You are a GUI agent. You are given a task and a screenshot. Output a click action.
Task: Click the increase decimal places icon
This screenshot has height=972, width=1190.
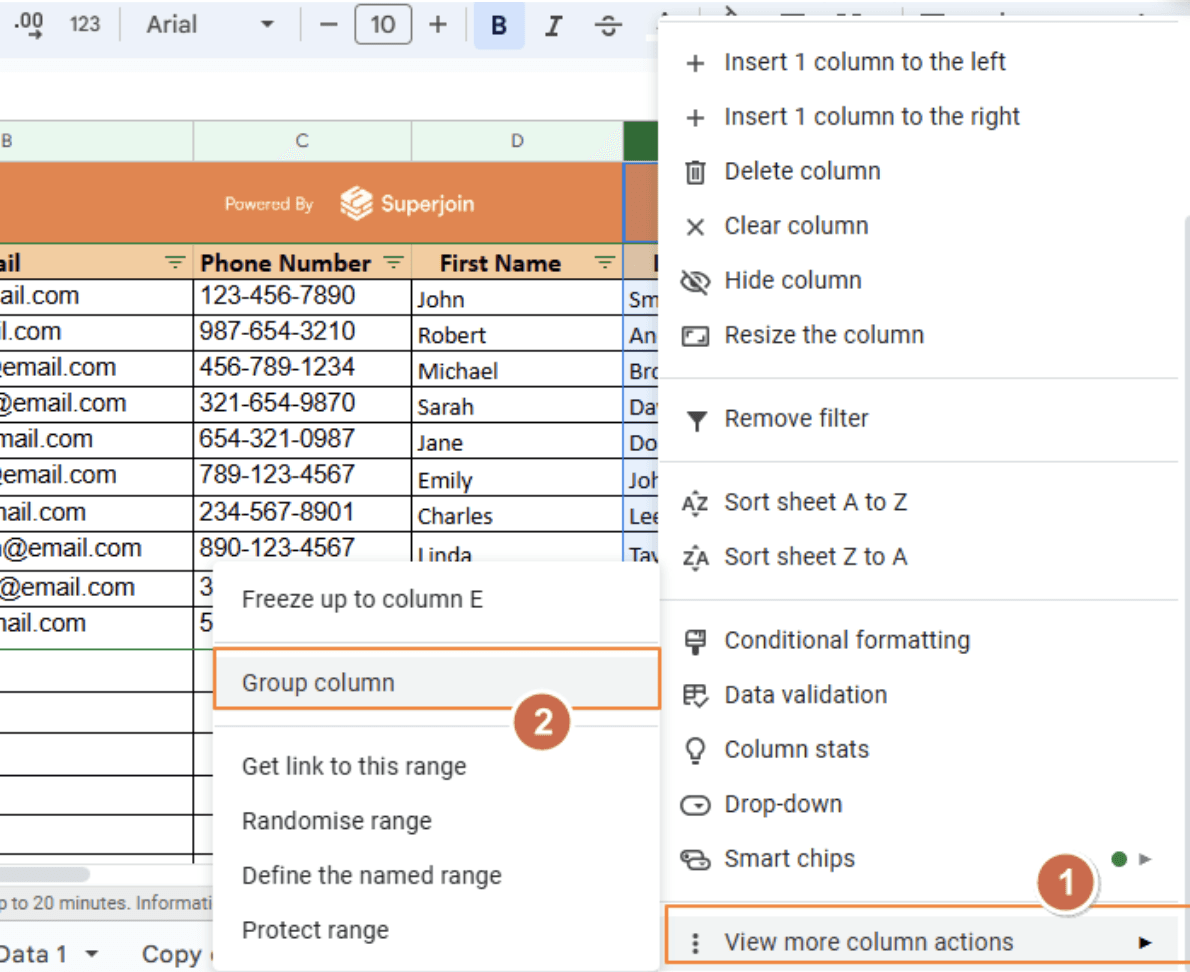pyautogui.click(x=30, y=24)
